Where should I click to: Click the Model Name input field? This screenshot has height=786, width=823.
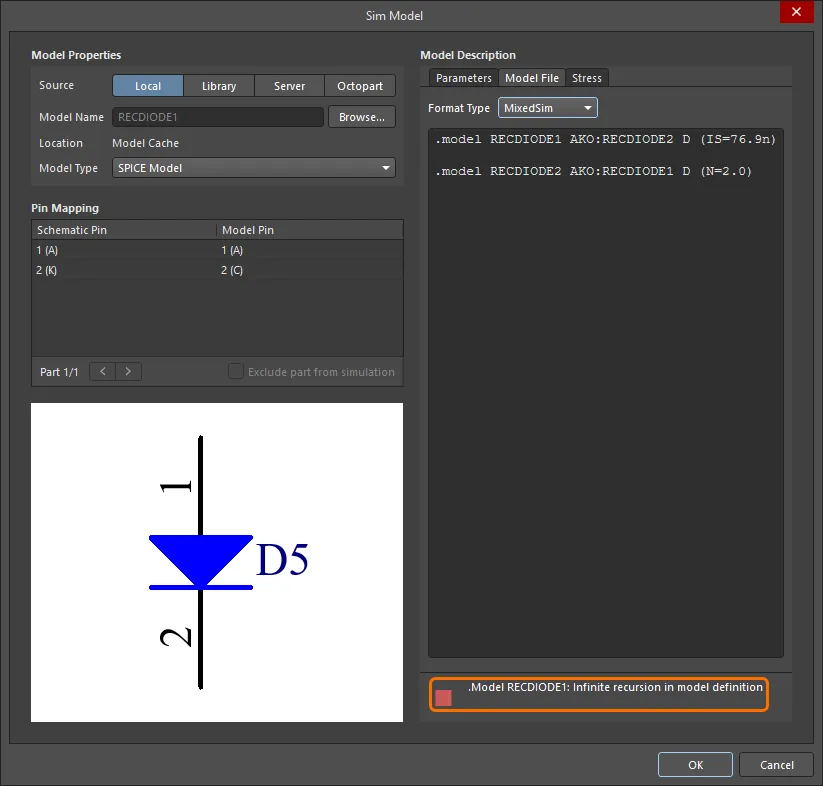(217, 117)
